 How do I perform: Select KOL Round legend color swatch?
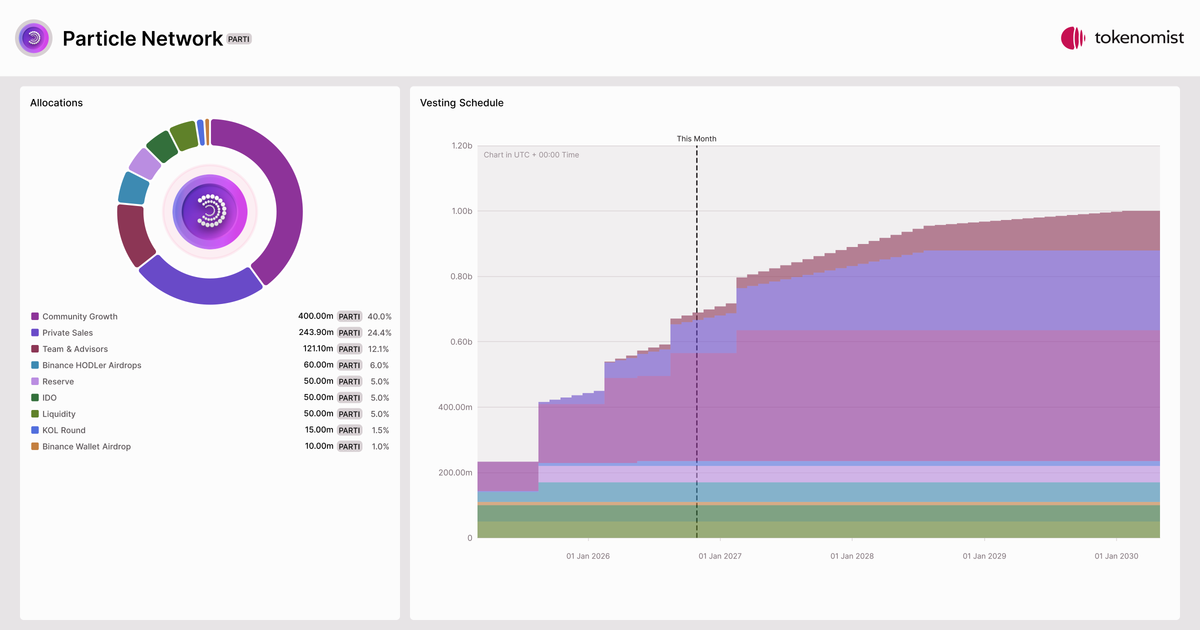coord(35,430)
